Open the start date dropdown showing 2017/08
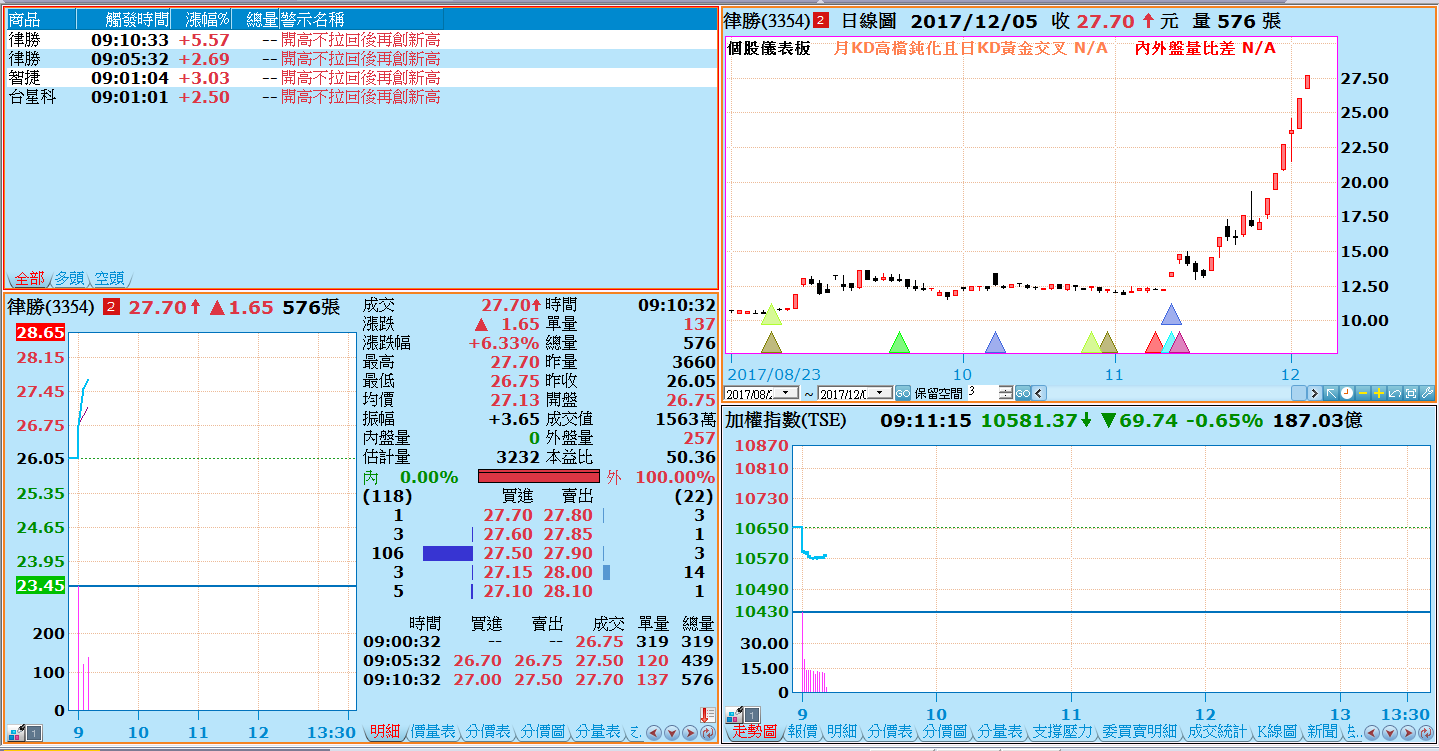Viewport: 1439px width, 751px height. [786, 393]
